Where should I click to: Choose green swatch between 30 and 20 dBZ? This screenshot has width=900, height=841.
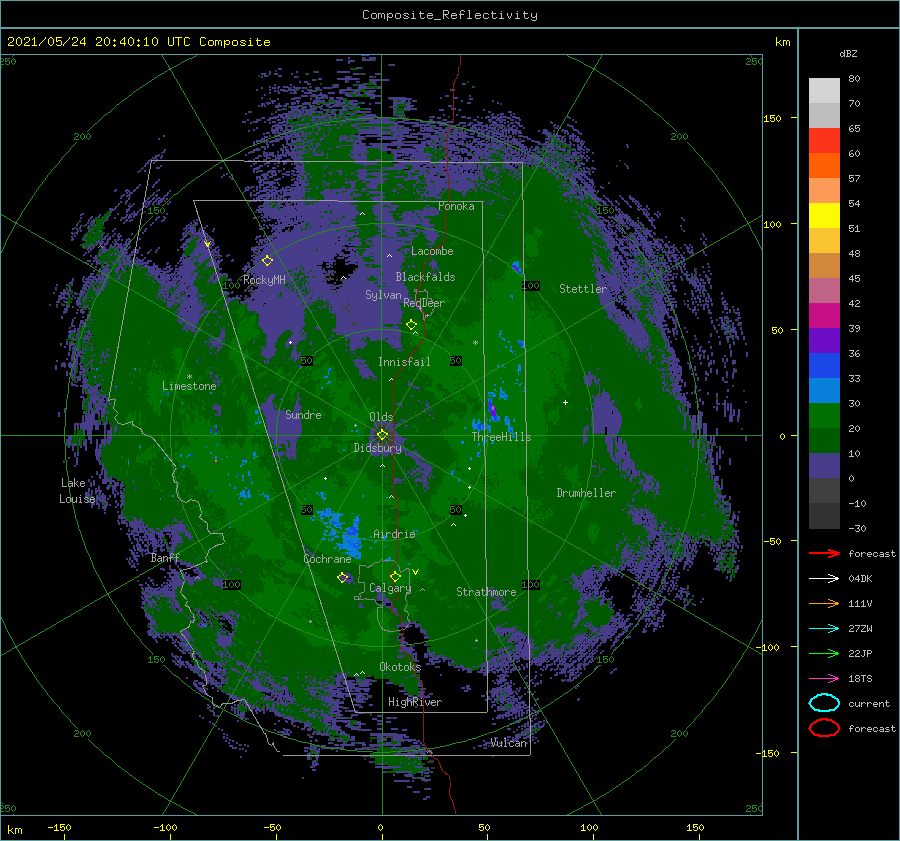click(824, 416)
